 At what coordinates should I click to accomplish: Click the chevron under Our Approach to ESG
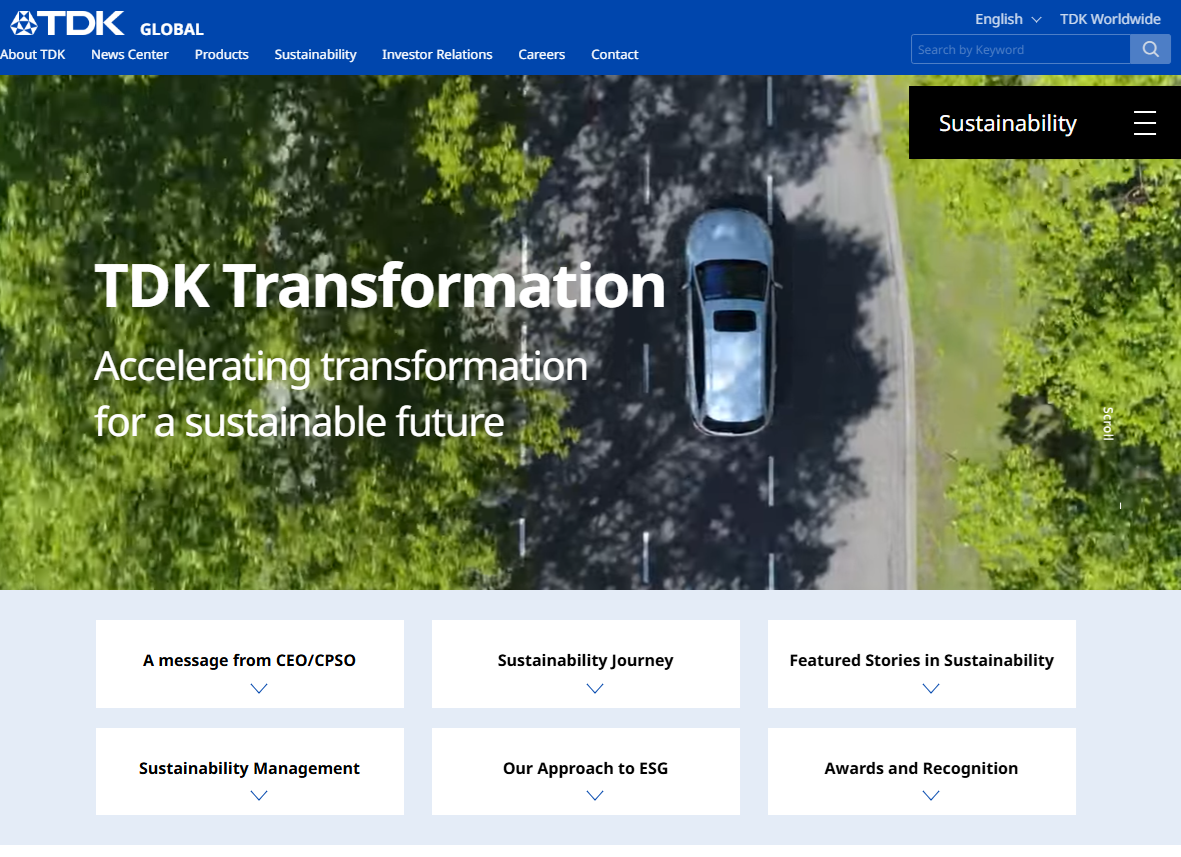point(595,795)
